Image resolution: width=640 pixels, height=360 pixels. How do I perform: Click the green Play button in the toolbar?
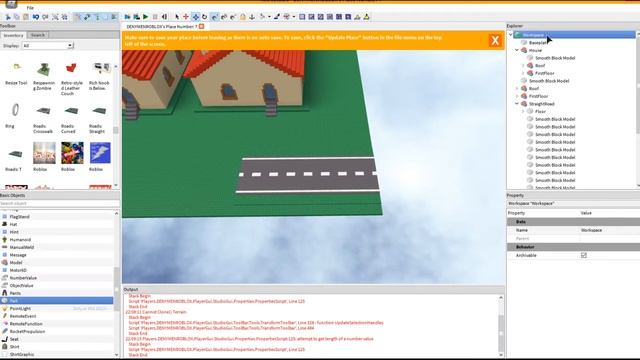click(145, 17)
